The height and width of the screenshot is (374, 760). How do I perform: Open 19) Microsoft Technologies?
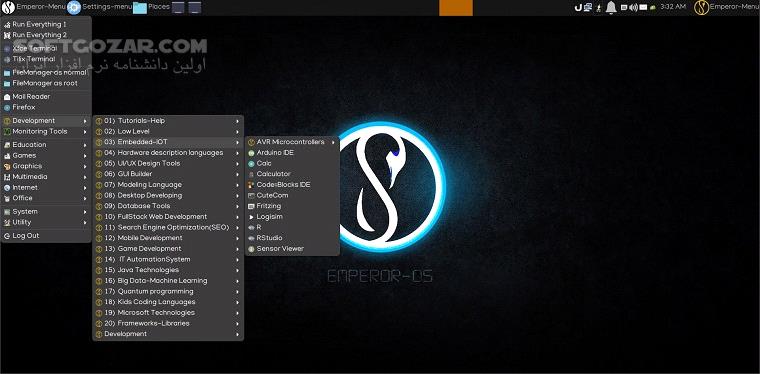168,312
